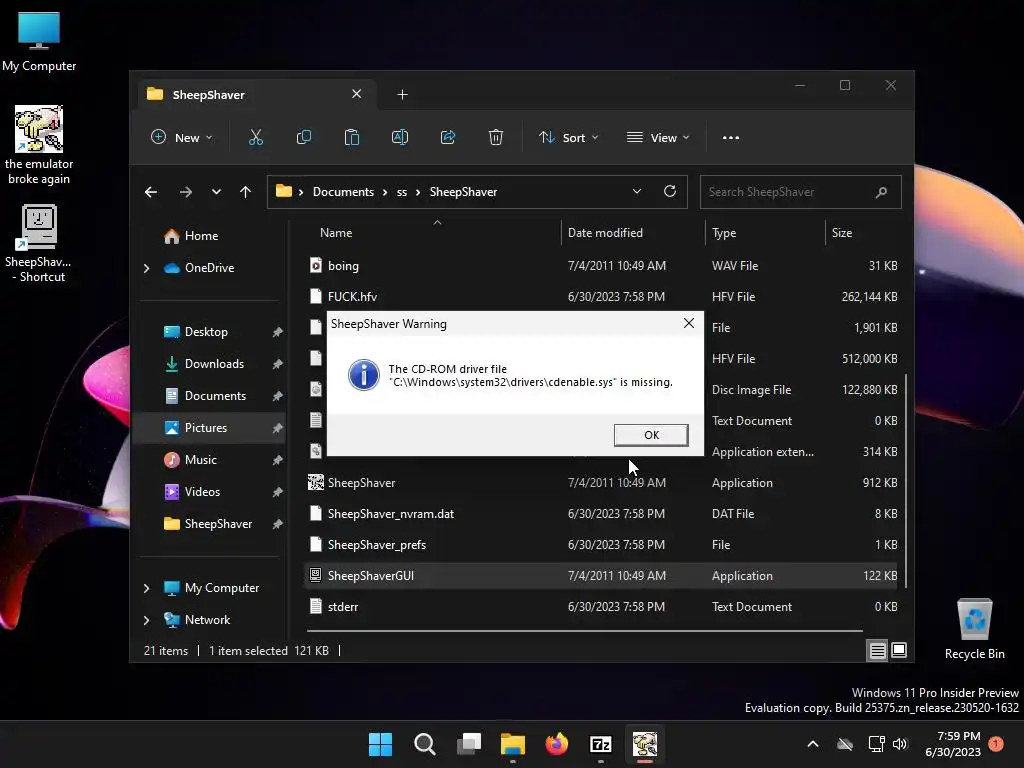Sort by Type column header
The height and width of the screenshot is (768, 1024).
(765, 233)
